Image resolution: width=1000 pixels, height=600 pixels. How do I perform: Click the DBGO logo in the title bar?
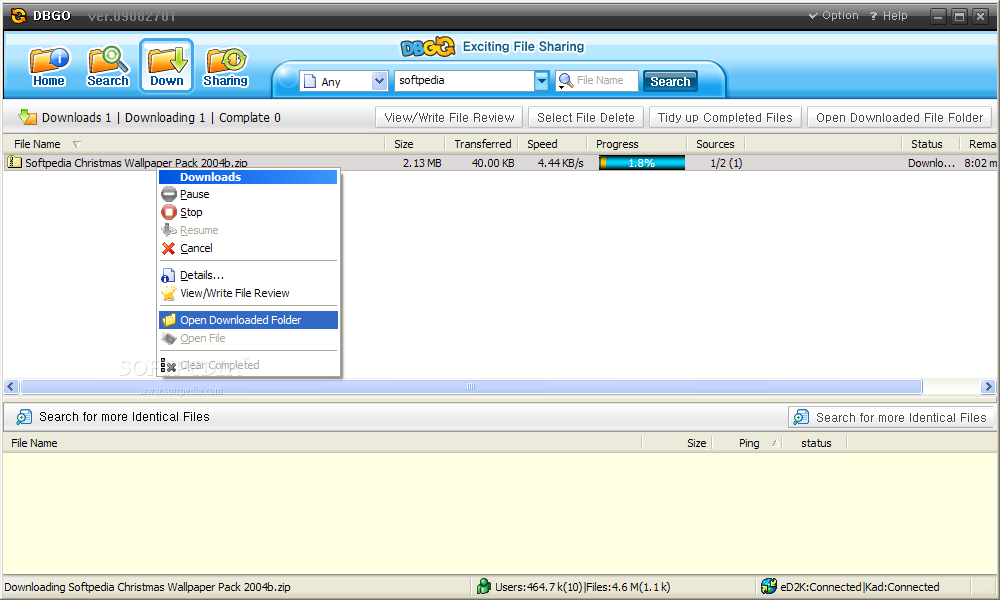18,16
